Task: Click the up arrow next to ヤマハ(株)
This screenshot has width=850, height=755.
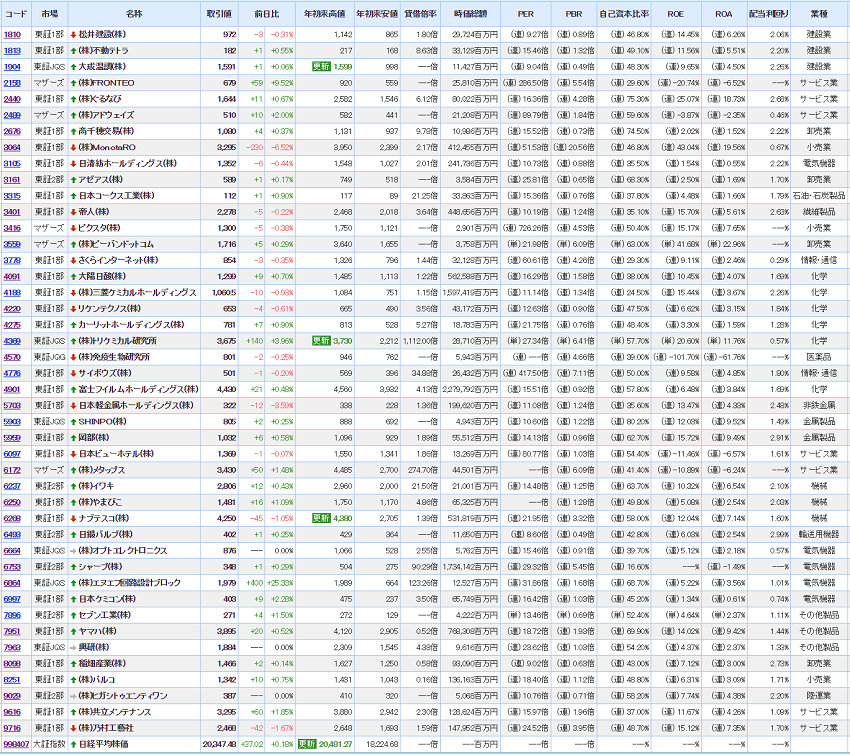Action: [73, 631]
